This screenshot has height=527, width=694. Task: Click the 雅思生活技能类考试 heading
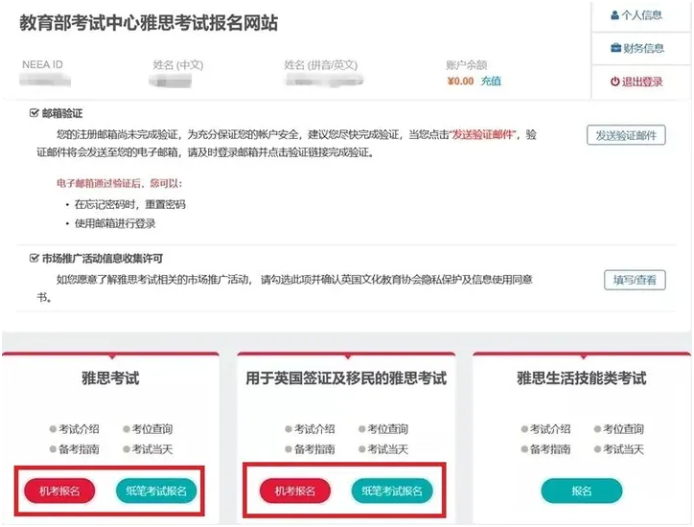[x=582, y=378]
